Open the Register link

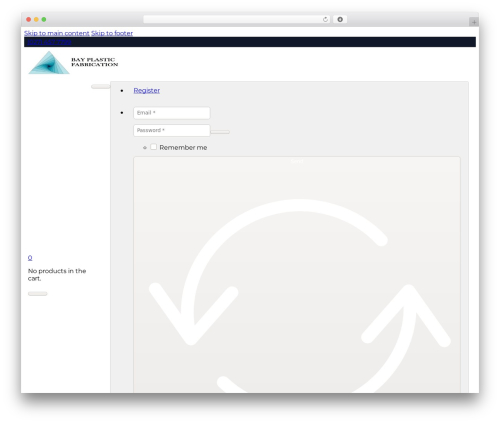coord(147,90)
